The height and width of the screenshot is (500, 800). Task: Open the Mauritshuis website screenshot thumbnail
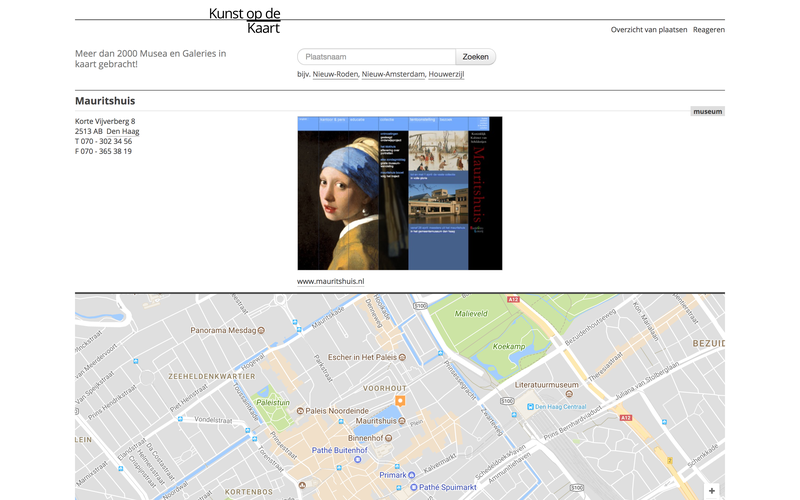tap(399, 193)
